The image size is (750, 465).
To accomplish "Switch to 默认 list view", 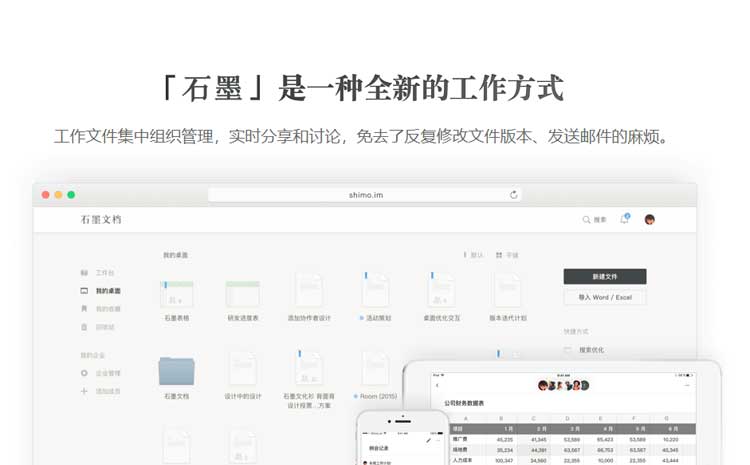I will (x=473, y=255).
